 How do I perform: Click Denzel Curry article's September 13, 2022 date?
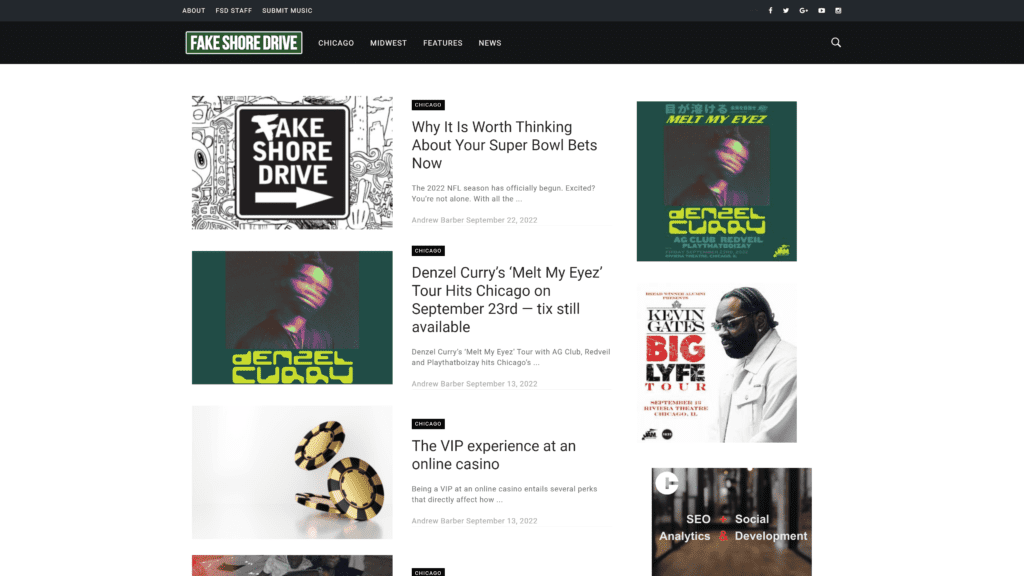click(x=502, y=384)
